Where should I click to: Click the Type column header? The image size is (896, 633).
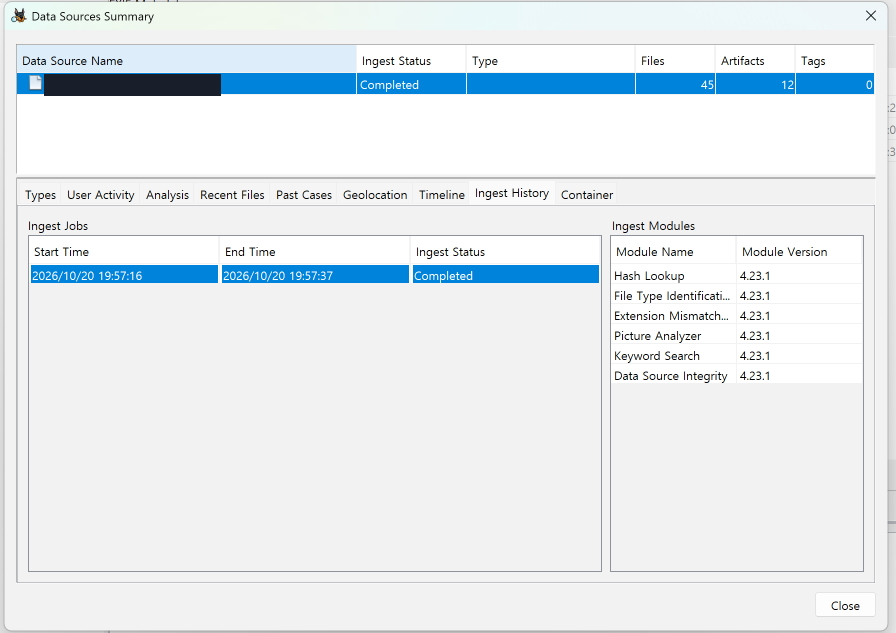(551, 61)
